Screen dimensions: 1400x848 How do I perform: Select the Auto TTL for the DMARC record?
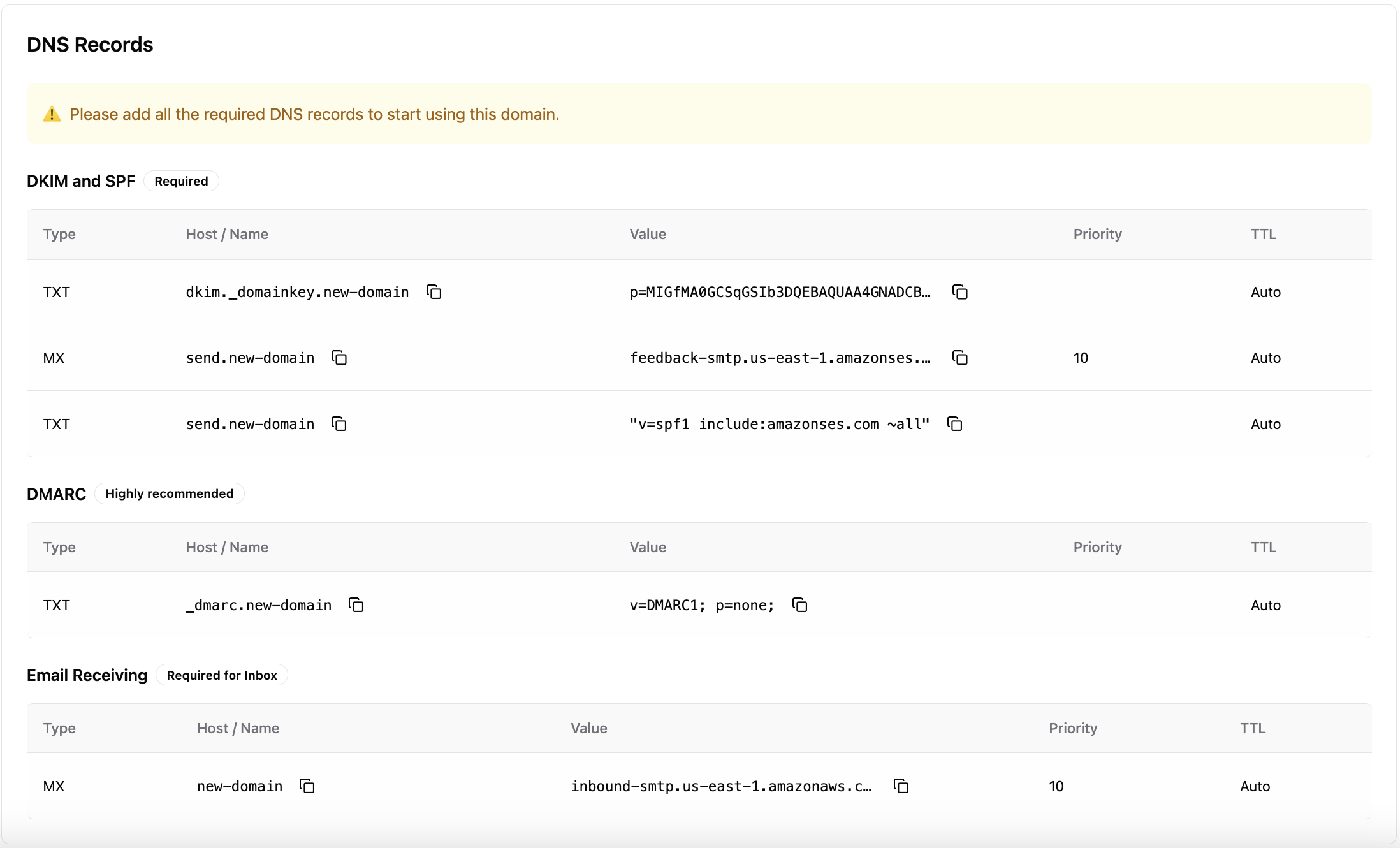[x=1265, y=605]
